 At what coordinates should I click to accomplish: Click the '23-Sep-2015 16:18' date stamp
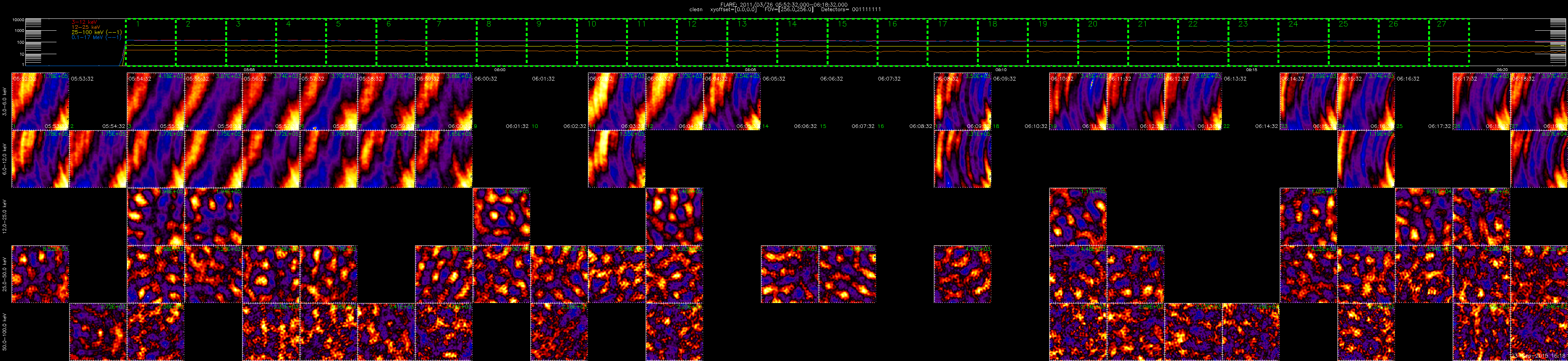coord(1539,355)
